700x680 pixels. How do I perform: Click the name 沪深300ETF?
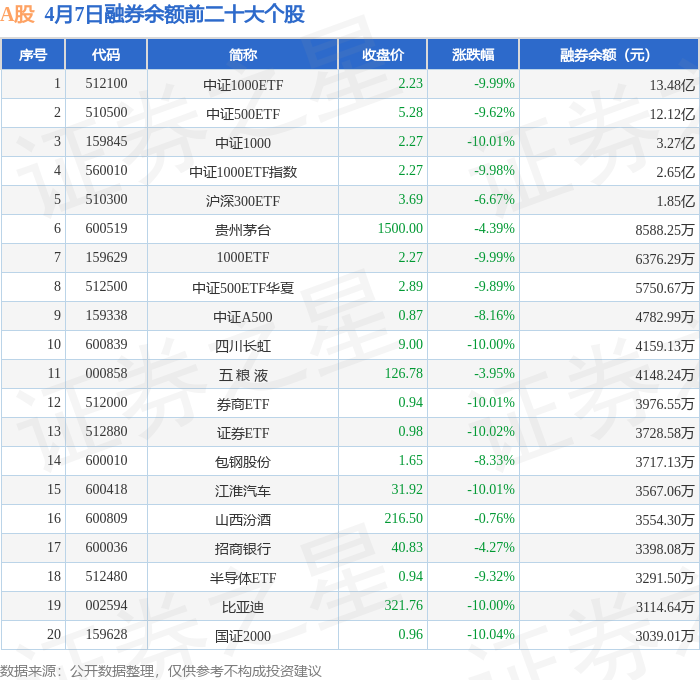(243, 201)
